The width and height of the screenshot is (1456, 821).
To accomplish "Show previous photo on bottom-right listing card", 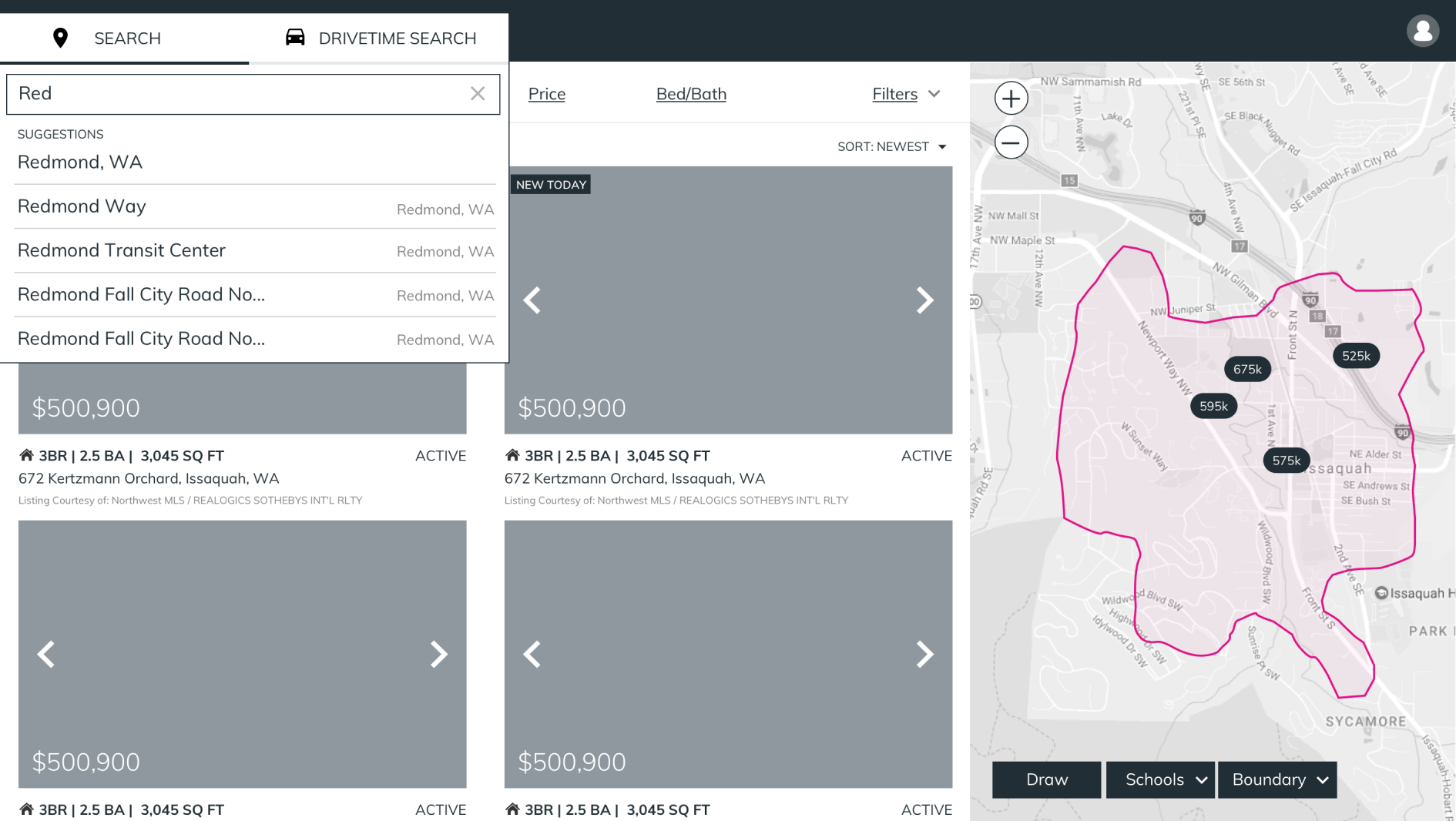I will click(x=532, y=654).
